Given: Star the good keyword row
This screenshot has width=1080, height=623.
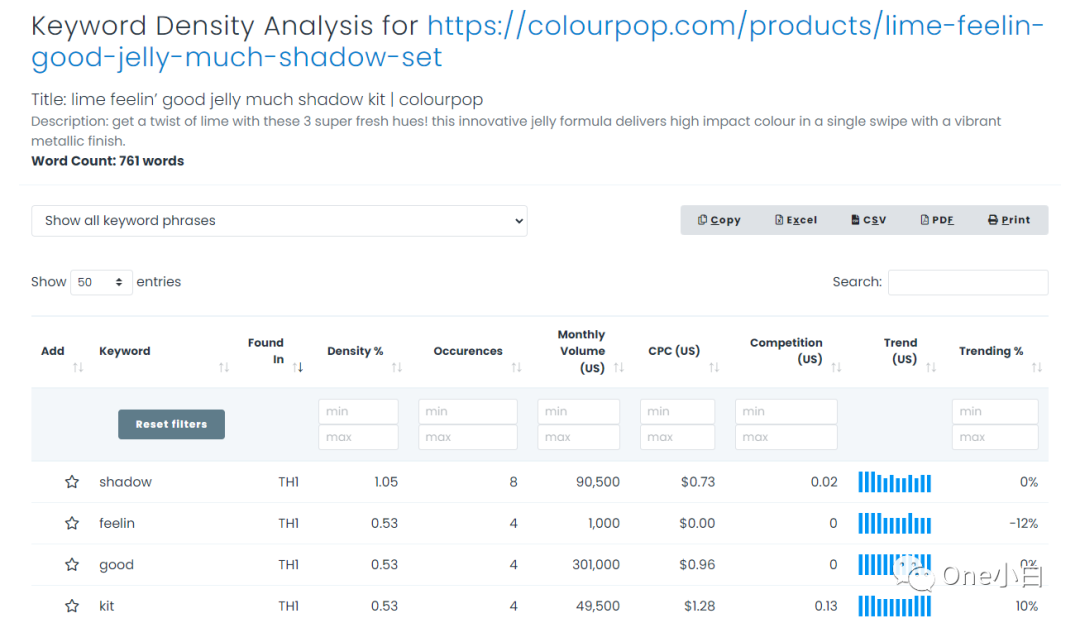Looking at the screenshot, I should point(72,564).
